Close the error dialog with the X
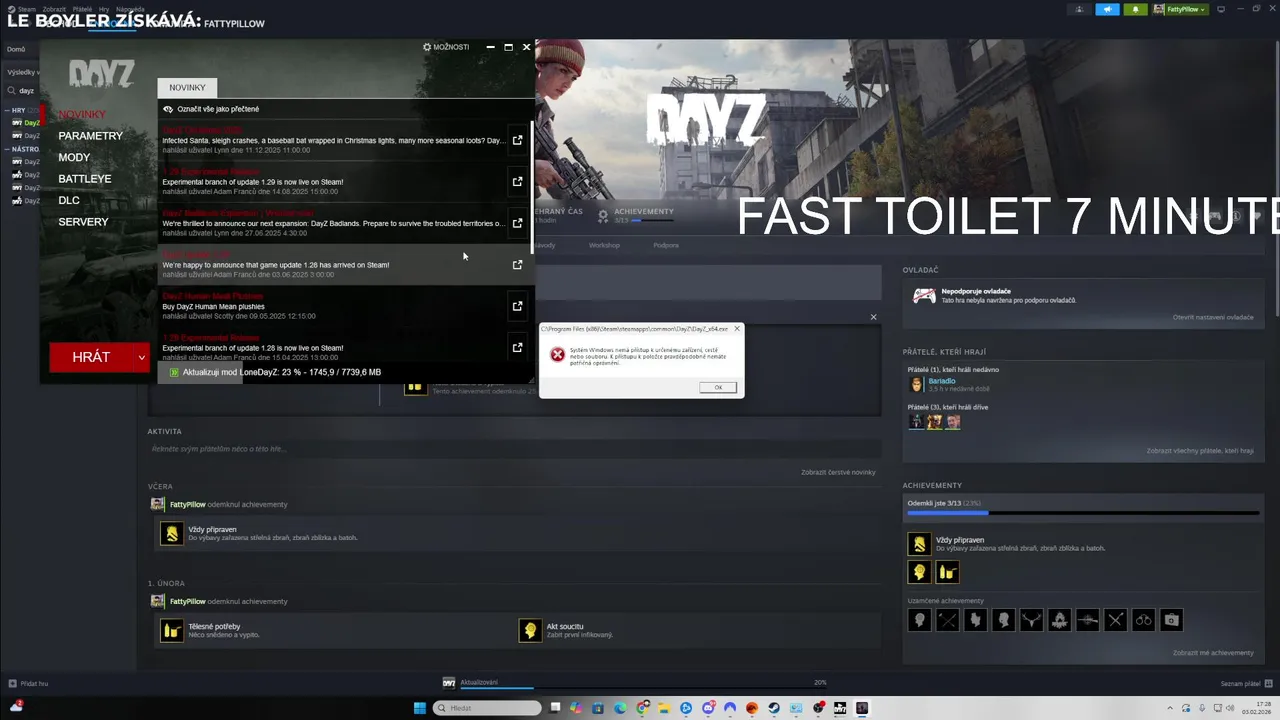The image size is (1280, 720). coord(737,328)
